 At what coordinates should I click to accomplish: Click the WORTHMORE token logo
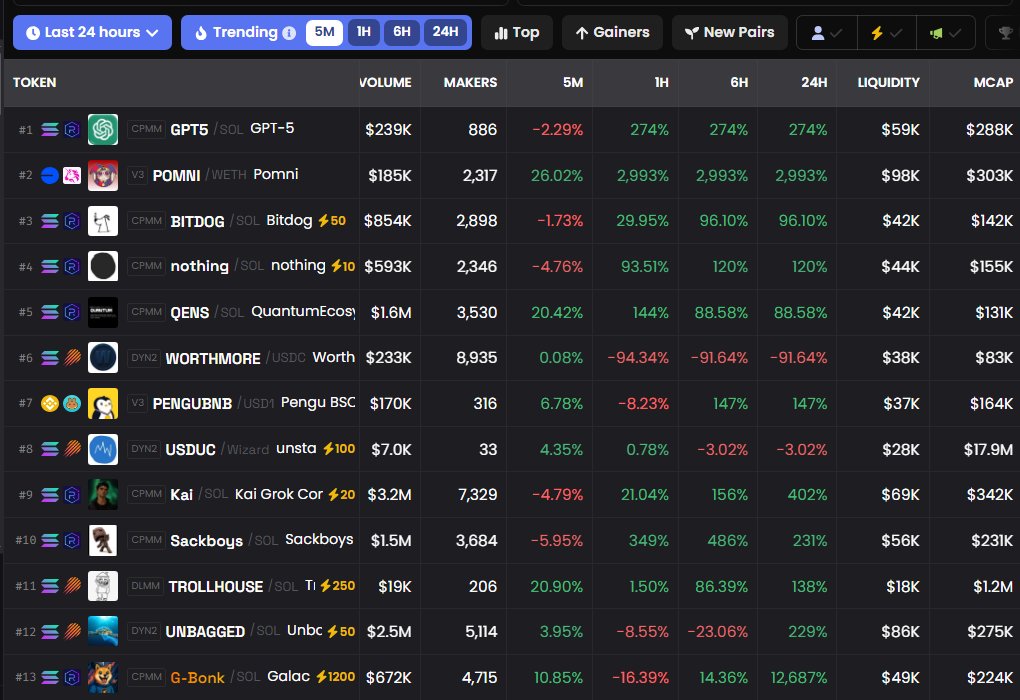[x=103, y=357]
